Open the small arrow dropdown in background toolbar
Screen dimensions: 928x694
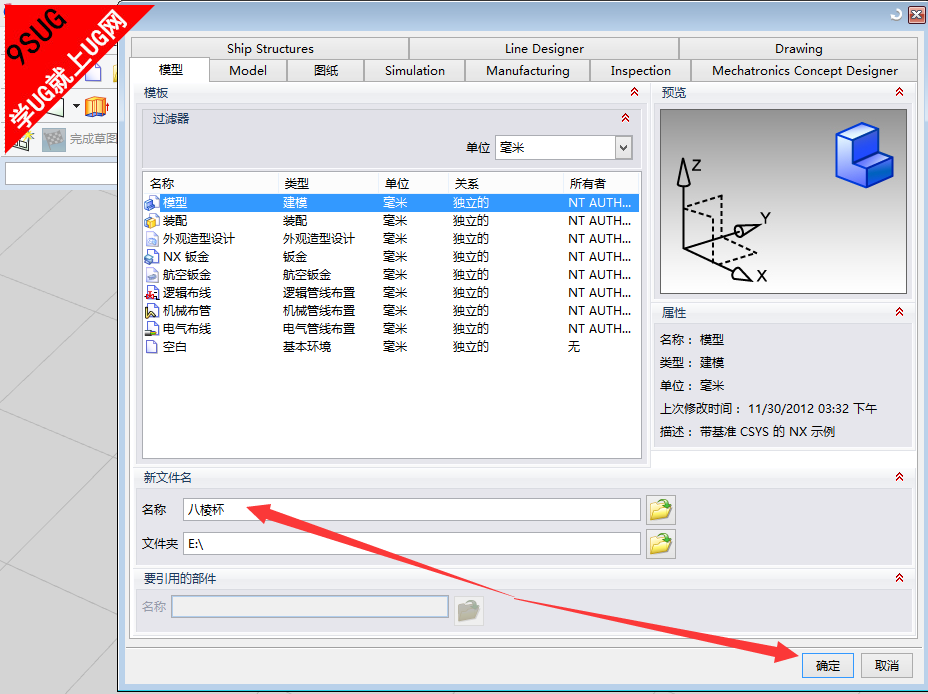click(x=76, y=106)
